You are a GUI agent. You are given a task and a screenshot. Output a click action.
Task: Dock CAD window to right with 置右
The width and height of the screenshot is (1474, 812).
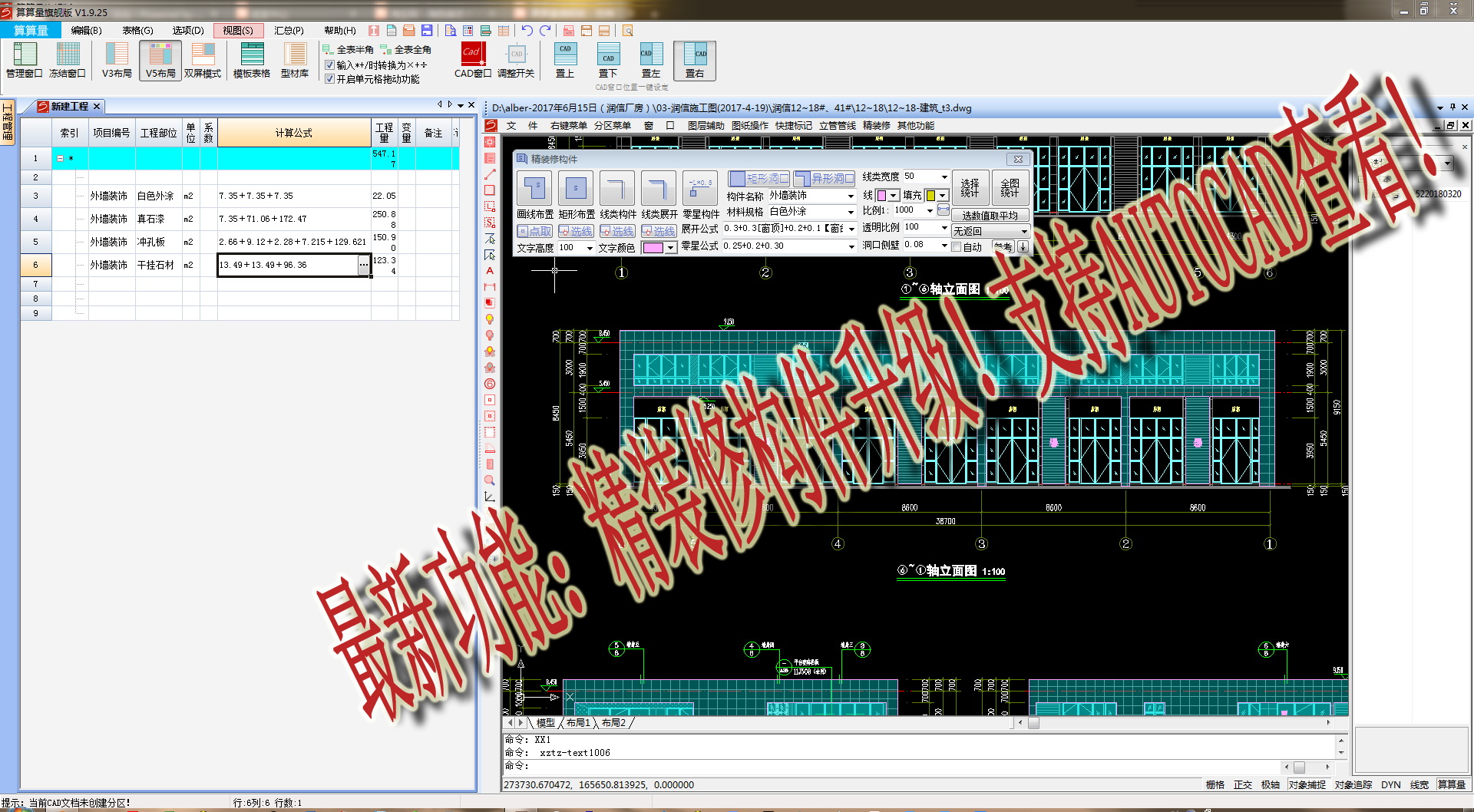[695, 60]
